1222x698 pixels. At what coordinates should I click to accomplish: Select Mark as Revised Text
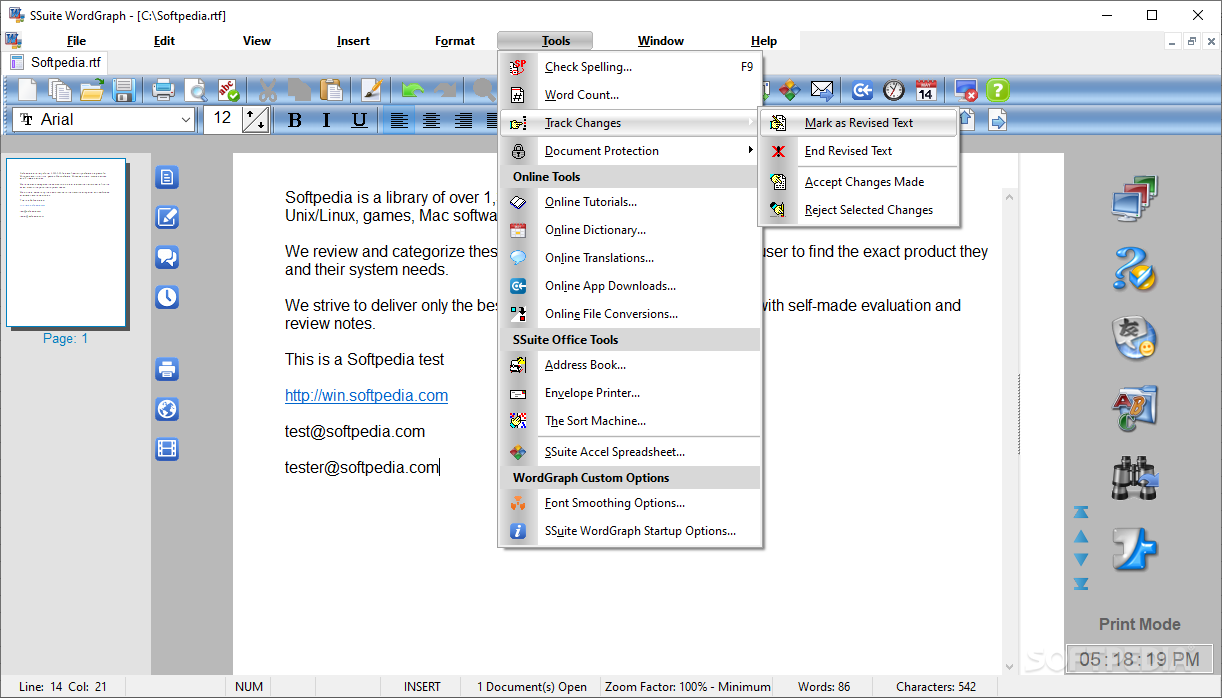pyautogui.click(x=859, y=123)
